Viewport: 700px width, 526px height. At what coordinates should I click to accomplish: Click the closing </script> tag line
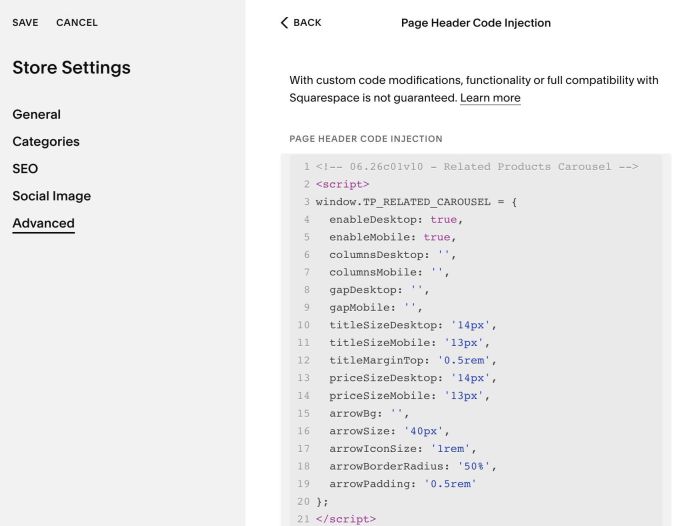click(x=346, y=519)
